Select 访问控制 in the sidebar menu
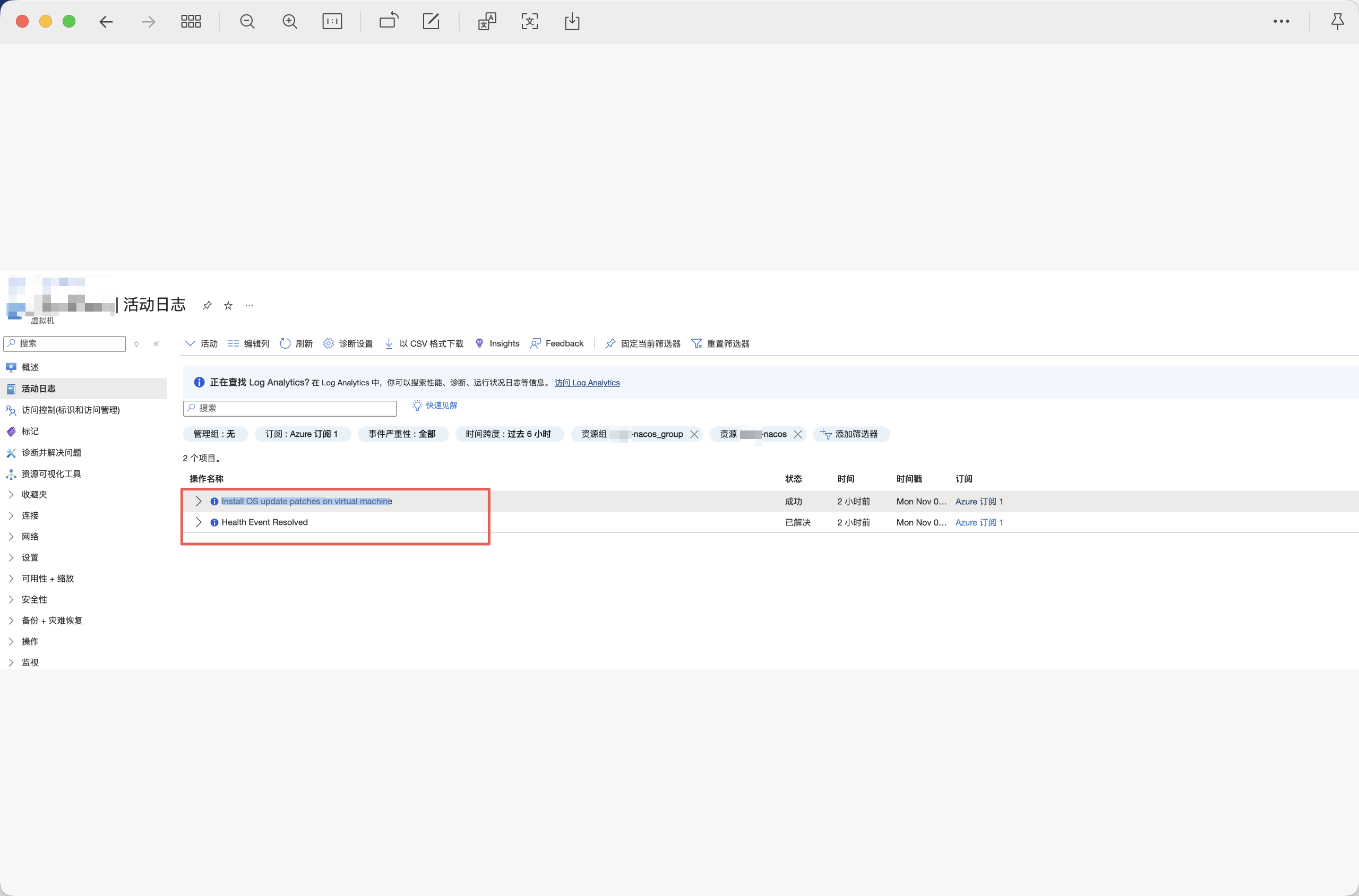This screenshot has height=896, width=1359. [70, 410]
